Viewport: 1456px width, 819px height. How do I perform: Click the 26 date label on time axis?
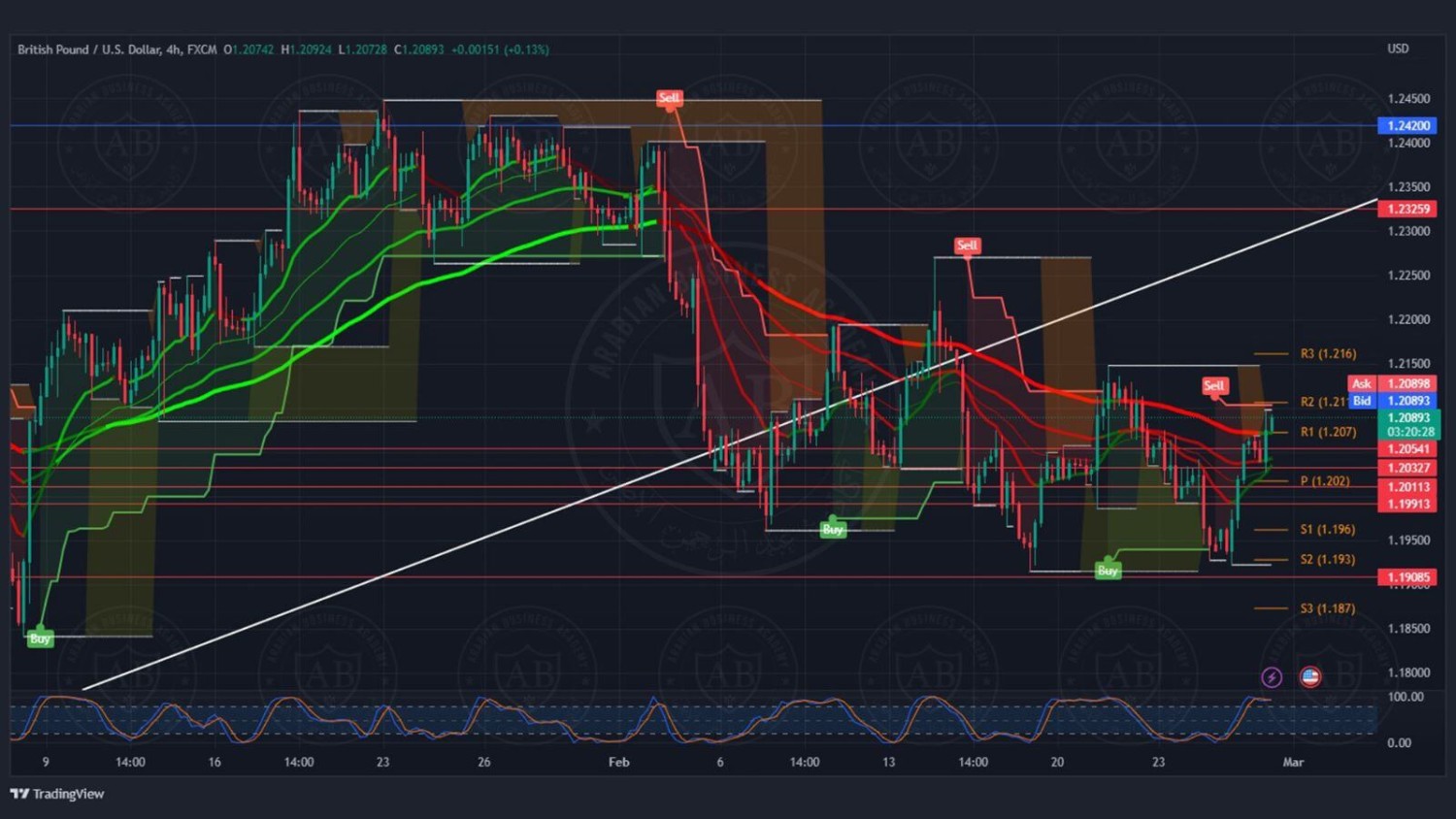483,763
